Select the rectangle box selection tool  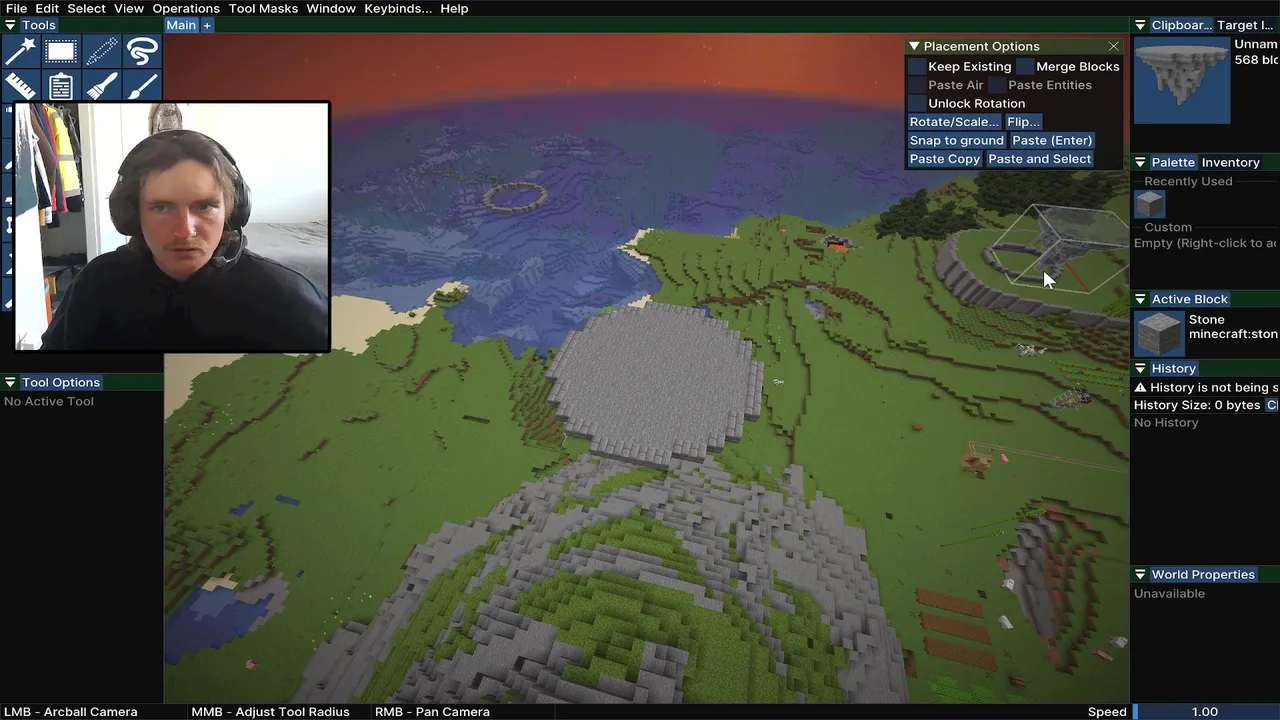61,50
